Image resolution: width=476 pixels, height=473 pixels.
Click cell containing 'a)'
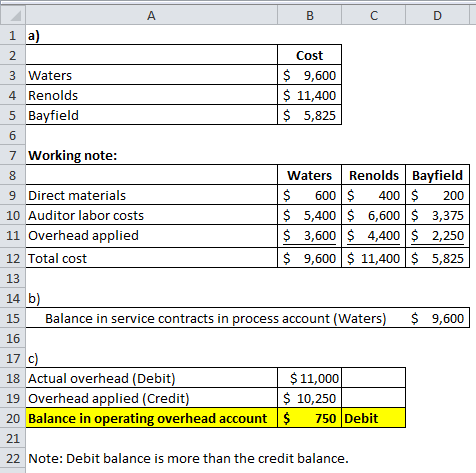tap(151, 35)
